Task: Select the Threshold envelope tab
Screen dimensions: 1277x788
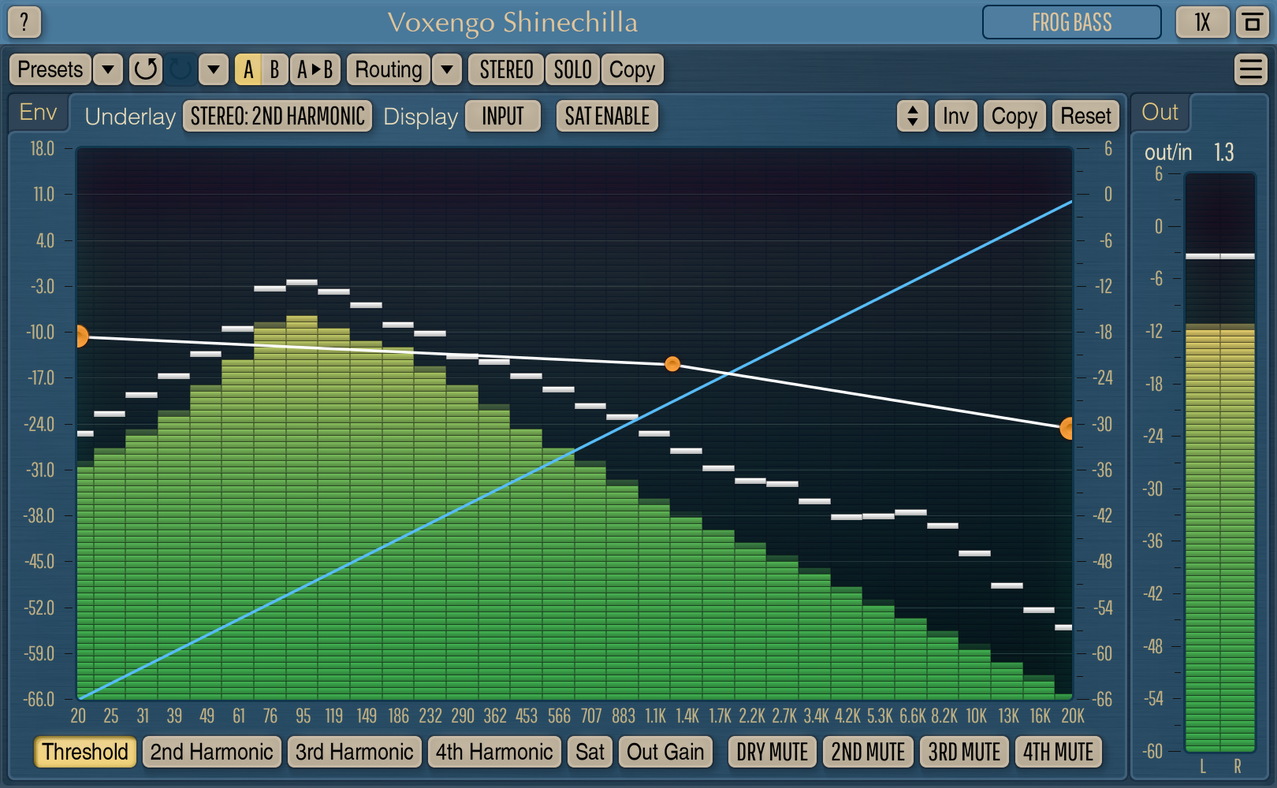Action: [85, 752]
